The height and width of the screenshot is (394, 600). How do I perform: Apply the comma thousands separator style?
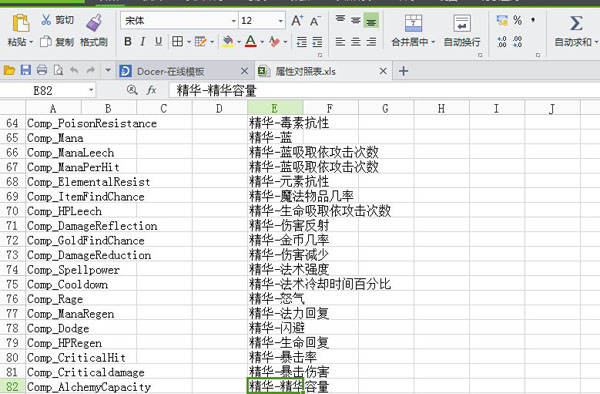533,20
